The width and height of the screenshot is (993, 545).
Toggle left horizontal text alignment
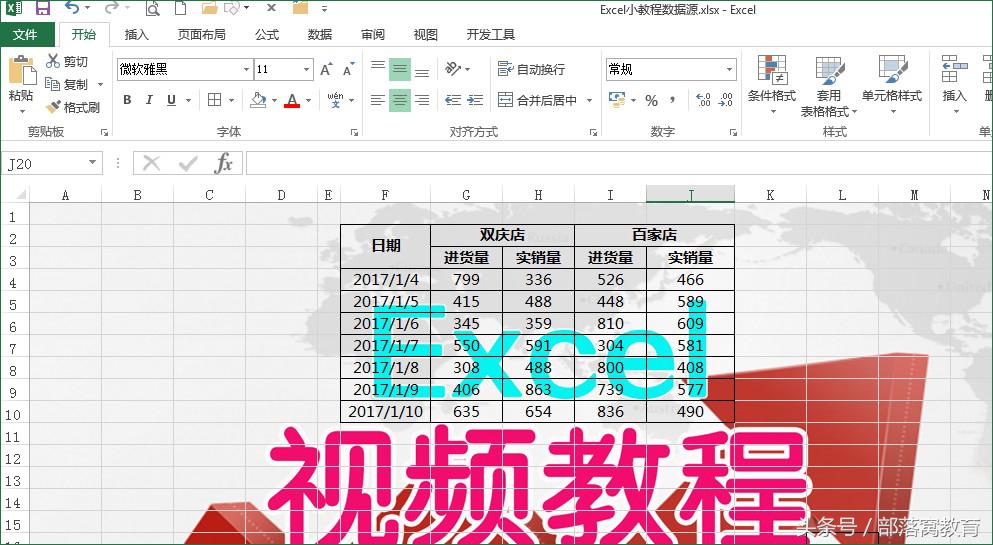[377, 100]
